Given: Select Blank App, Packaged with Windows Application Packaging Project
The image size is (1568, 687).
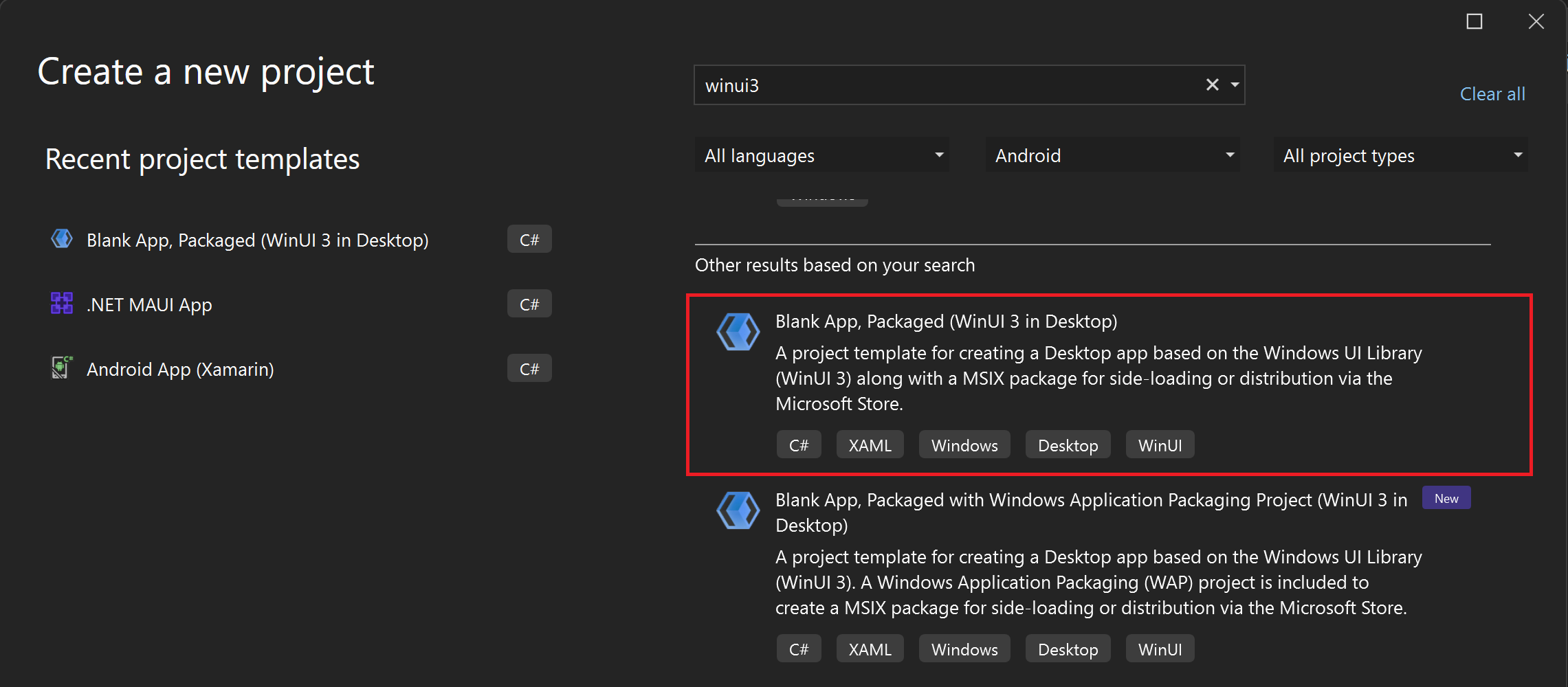Looking at the screenshot, I should pos(1090,513).
